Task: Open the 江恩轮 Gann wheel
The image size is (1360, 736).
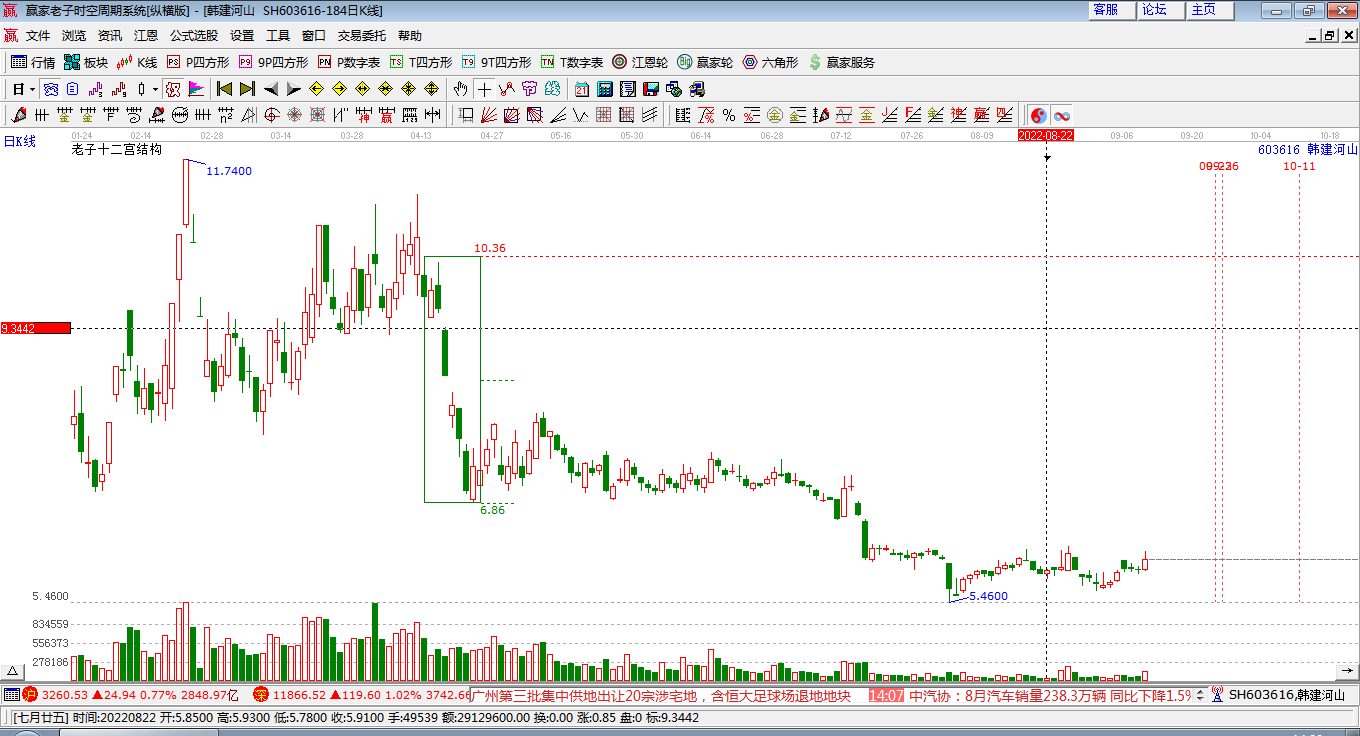Action: click(640, 62)
